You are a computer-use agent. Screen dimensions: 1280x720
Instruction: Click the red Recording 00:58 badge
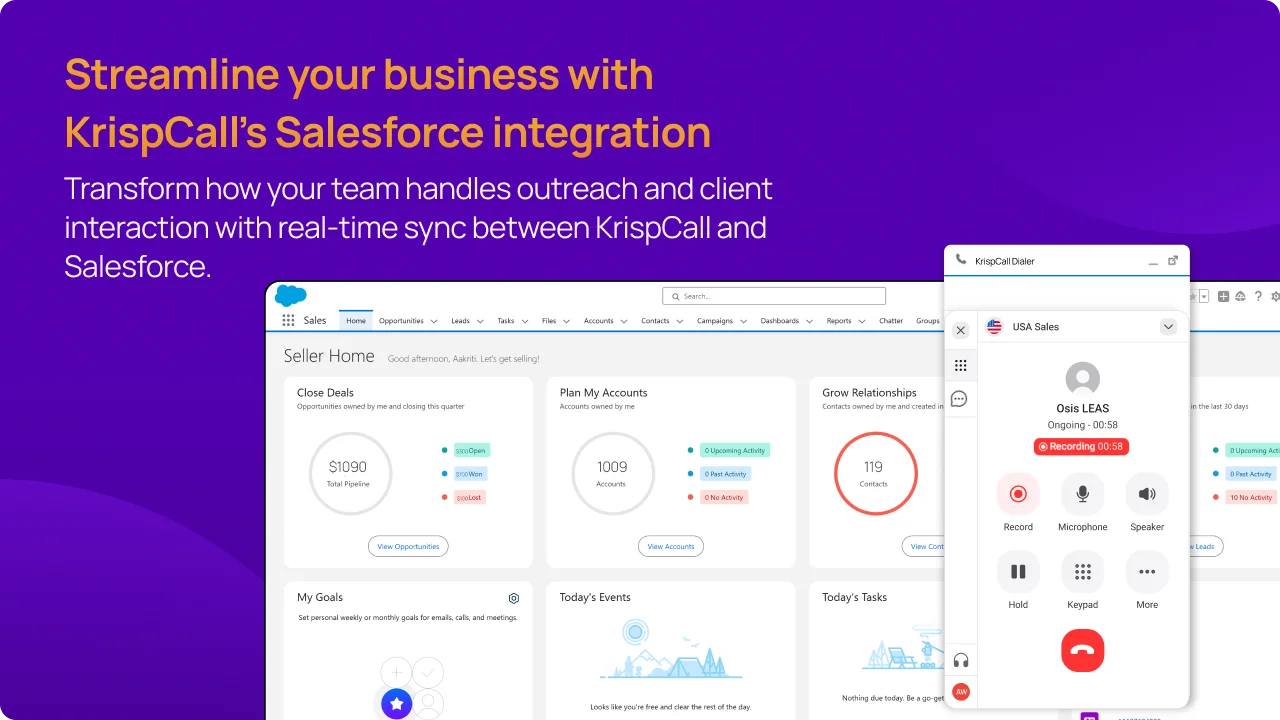(x=1081, y=446)
